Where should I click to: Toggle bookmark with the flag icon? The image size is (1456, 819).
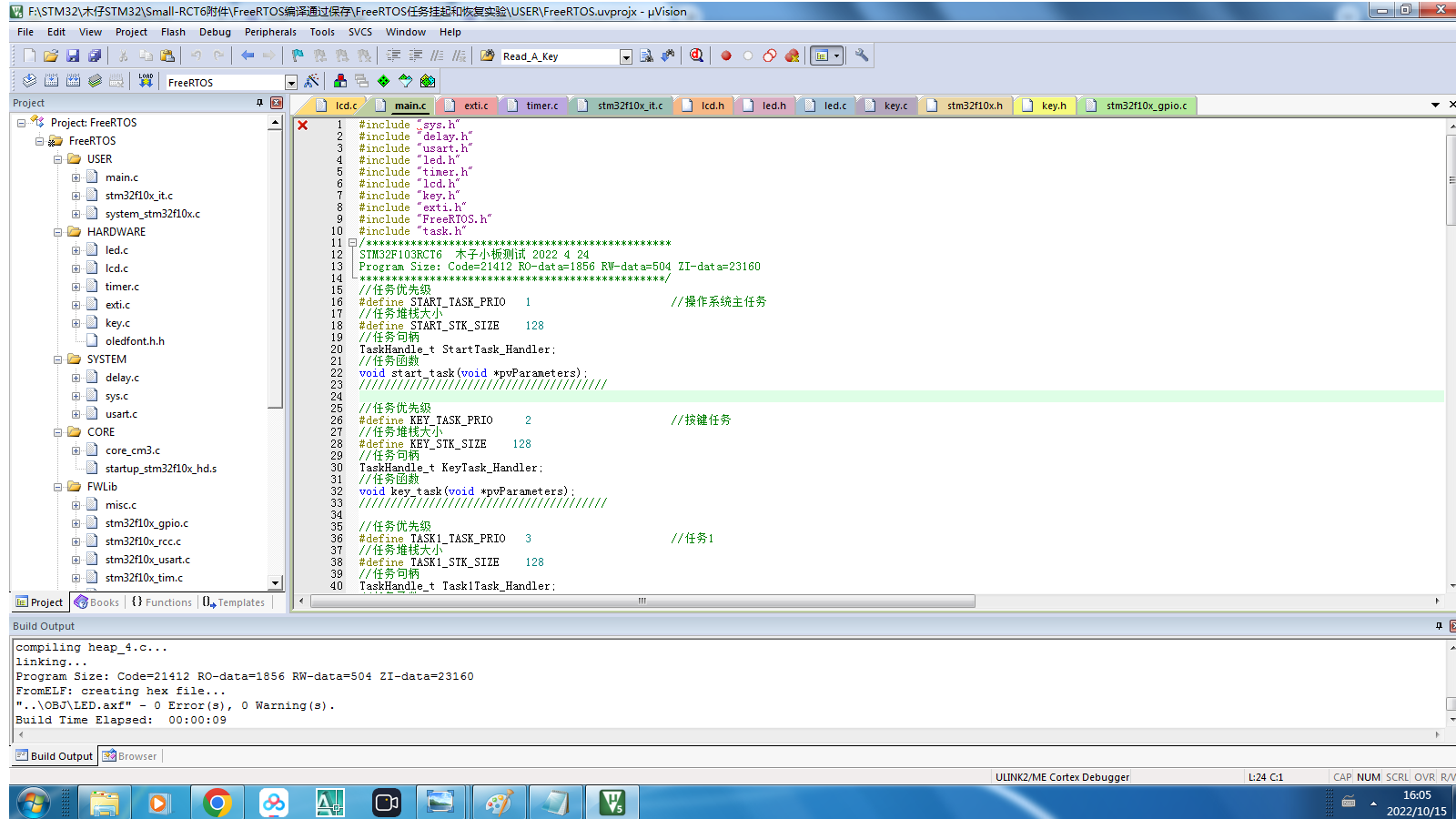click(298, 56)
